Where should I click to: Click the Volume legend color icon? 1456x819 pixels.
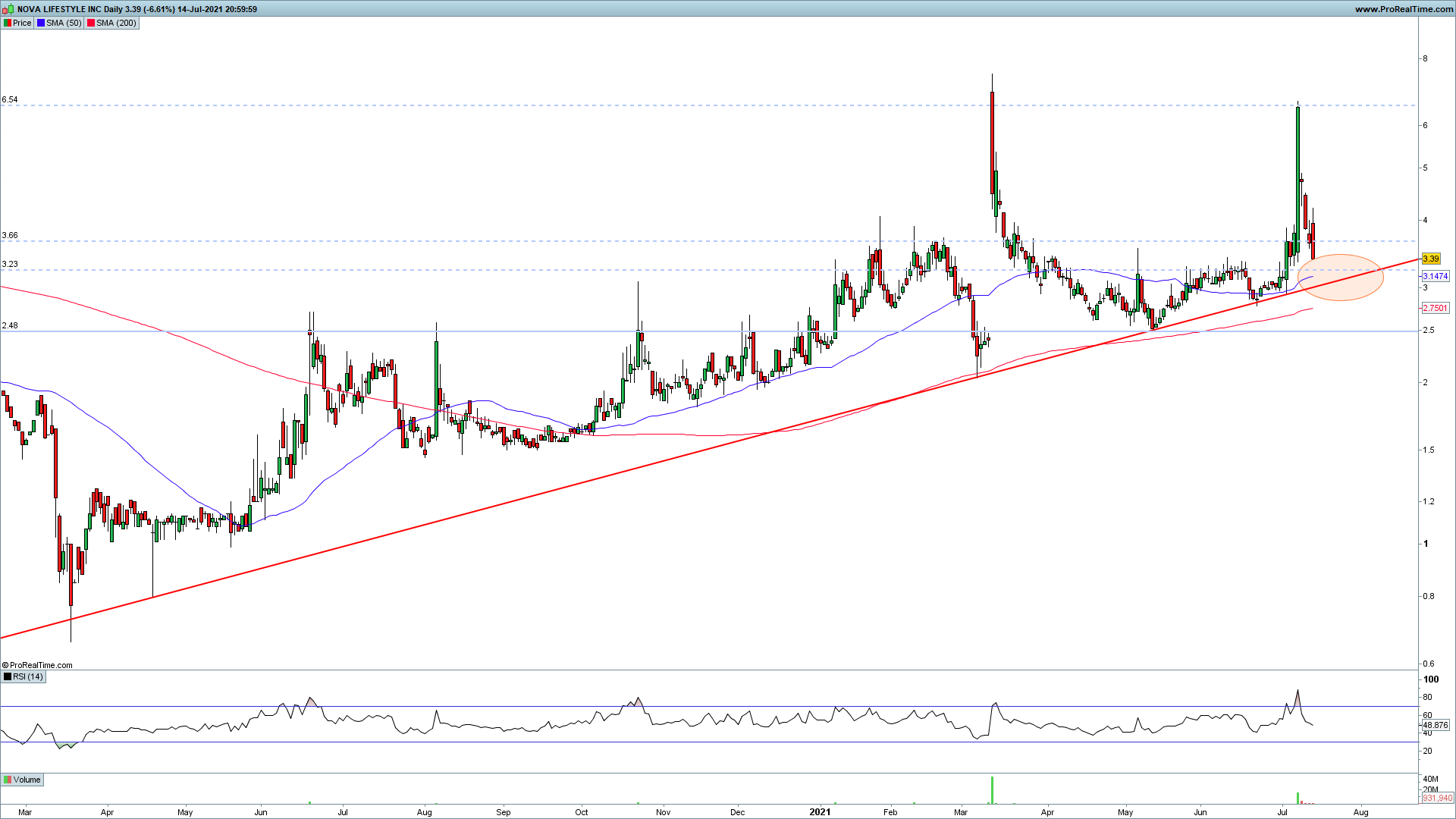(8, 780)
